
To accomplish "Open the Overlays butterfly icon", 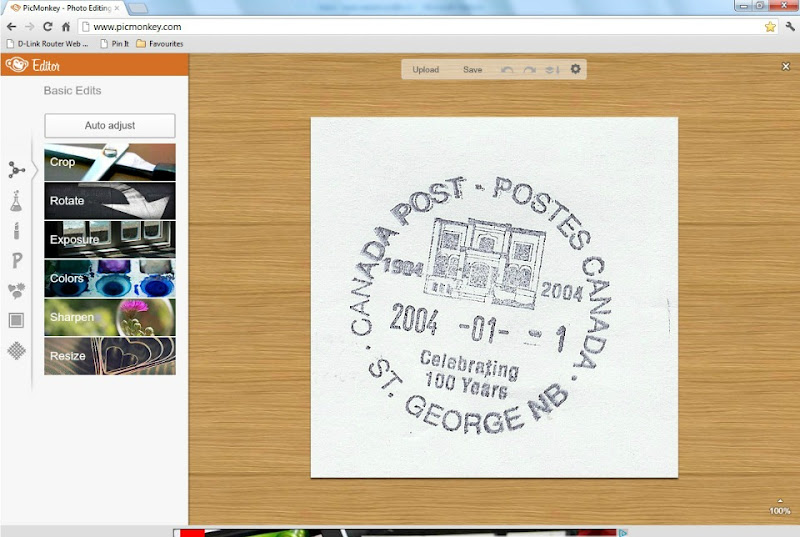I will (x=16, y=290).
